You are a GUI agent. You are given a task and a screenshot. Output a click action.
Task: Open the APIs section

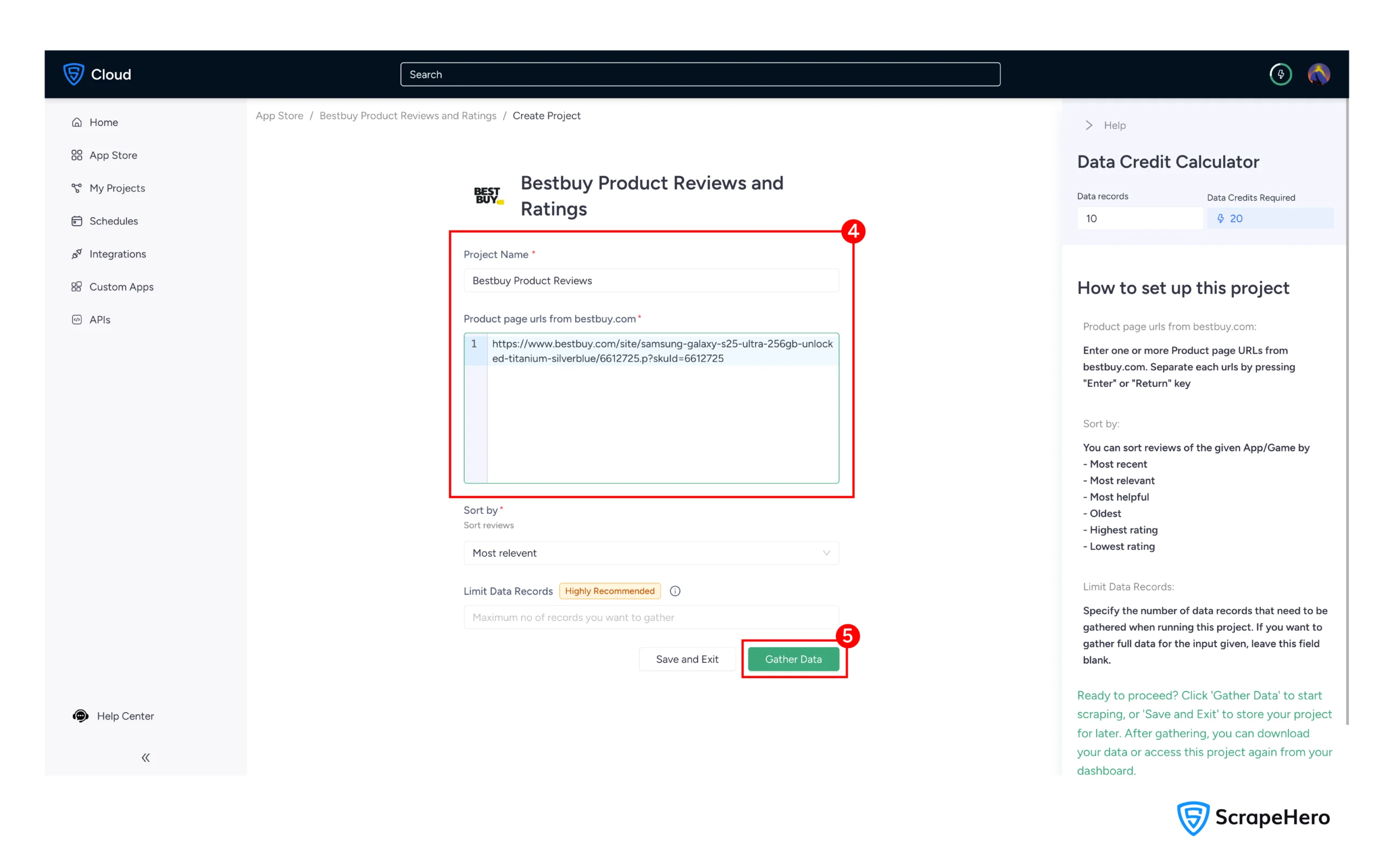100,320
